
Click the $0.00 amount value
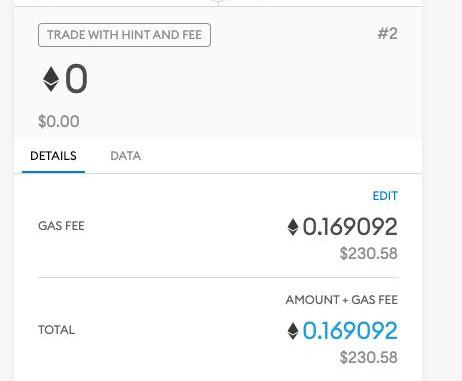coord(59,121)
